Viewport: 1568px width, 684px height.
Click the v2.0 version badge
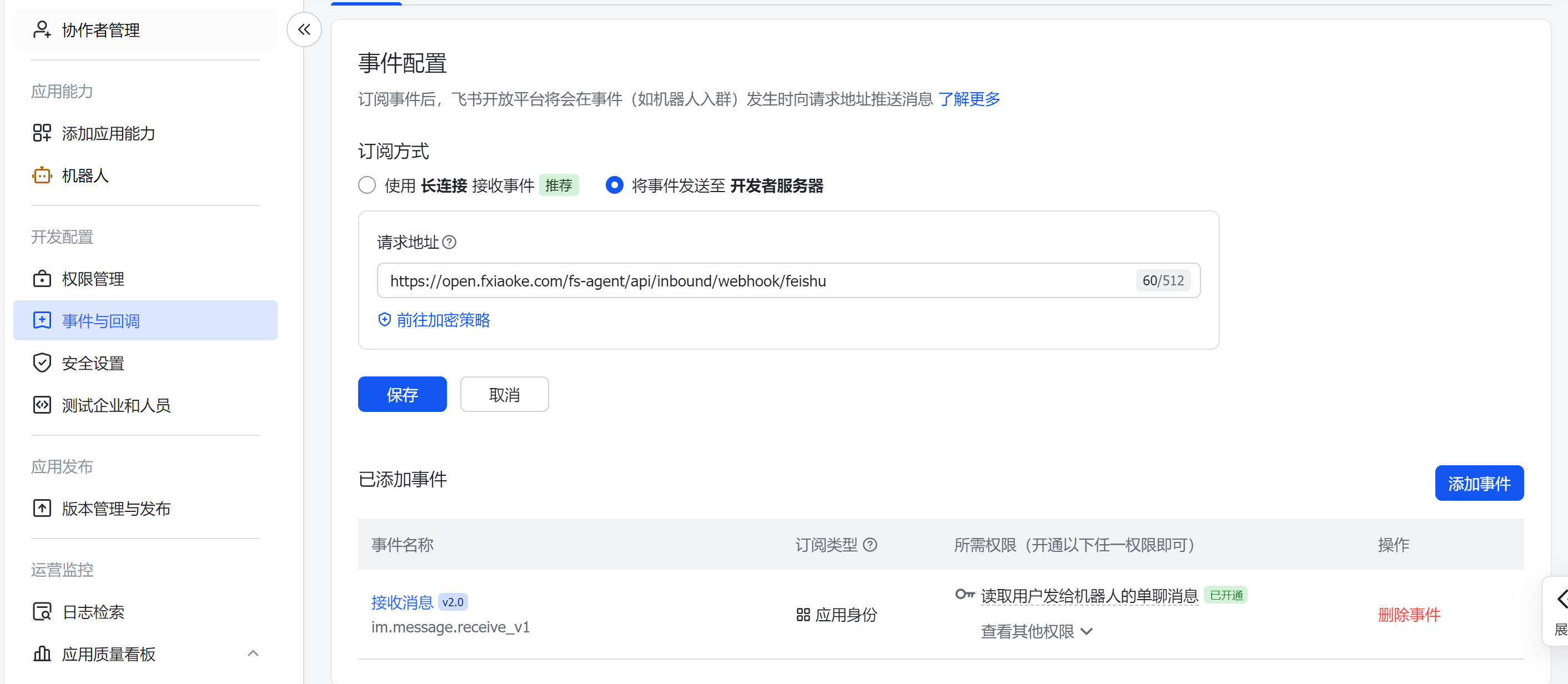point(453,602)
